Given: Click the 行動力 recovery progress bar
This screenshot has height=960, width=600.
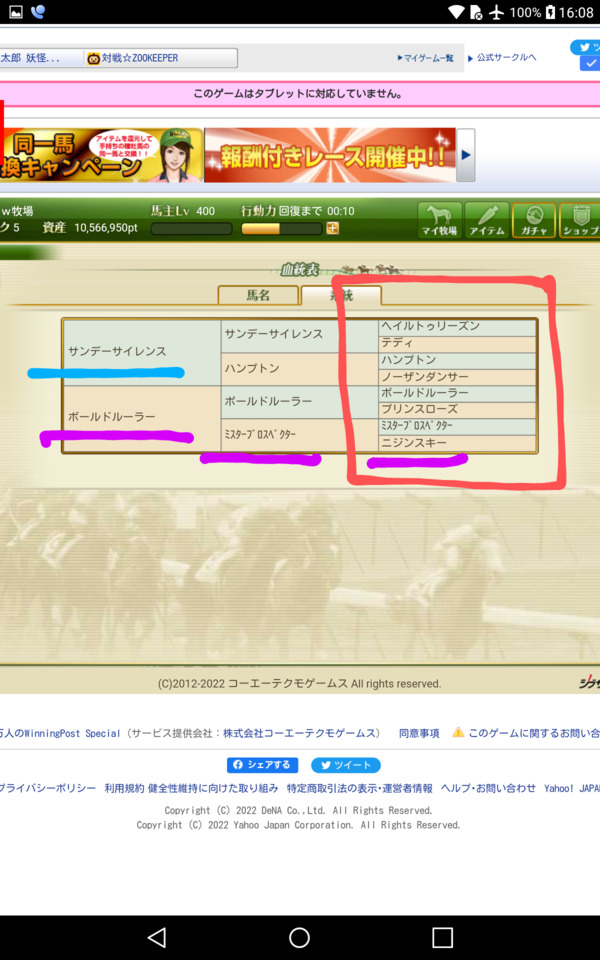Looking at the screenshot, I should click(282, 228).
